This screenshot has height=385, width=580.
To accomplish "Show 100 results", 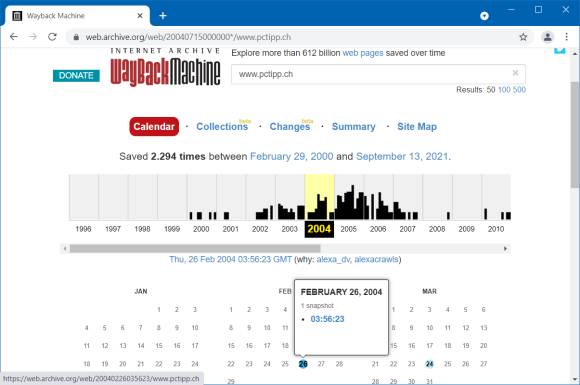I will (504, 90).
